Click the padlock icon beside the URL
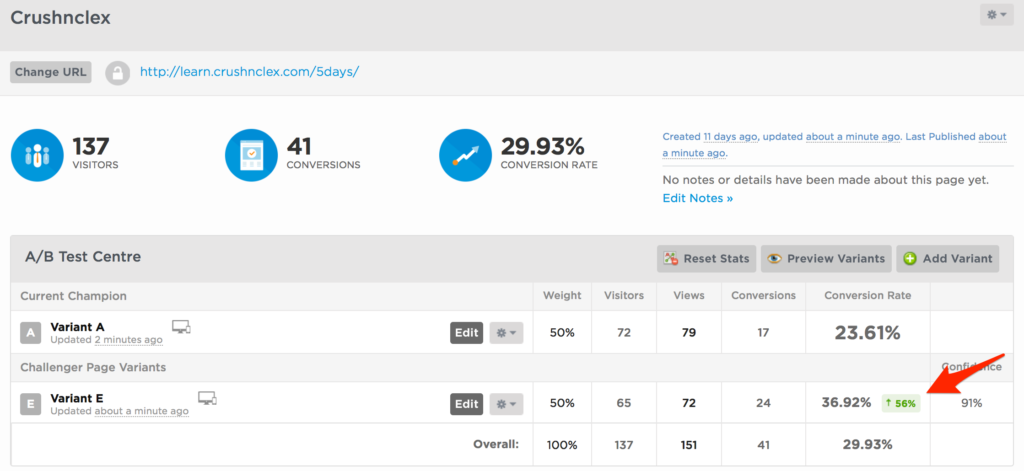The width and height of the screenshot is (1024, 471). pyautogui.click(x=118, y=73)
